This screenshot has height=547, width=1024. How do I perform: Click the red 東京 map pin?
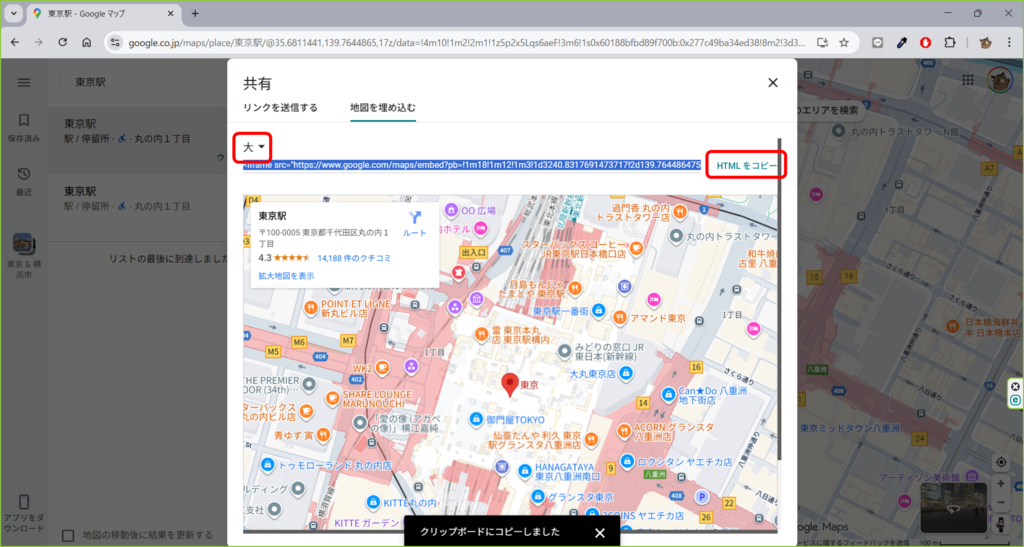coord(510,383)
